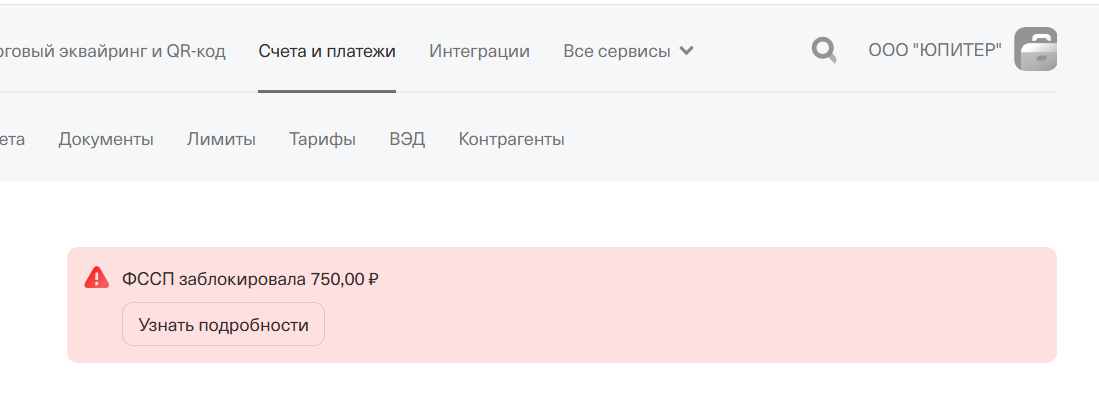Click the underline beneath Счета и платежи

tap(326, 91)
